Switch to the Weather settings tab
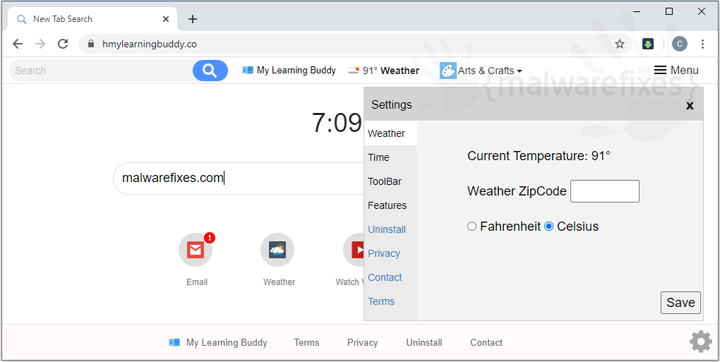The height and width of the screenshot is (362, 720). click(x=390, y=134)
